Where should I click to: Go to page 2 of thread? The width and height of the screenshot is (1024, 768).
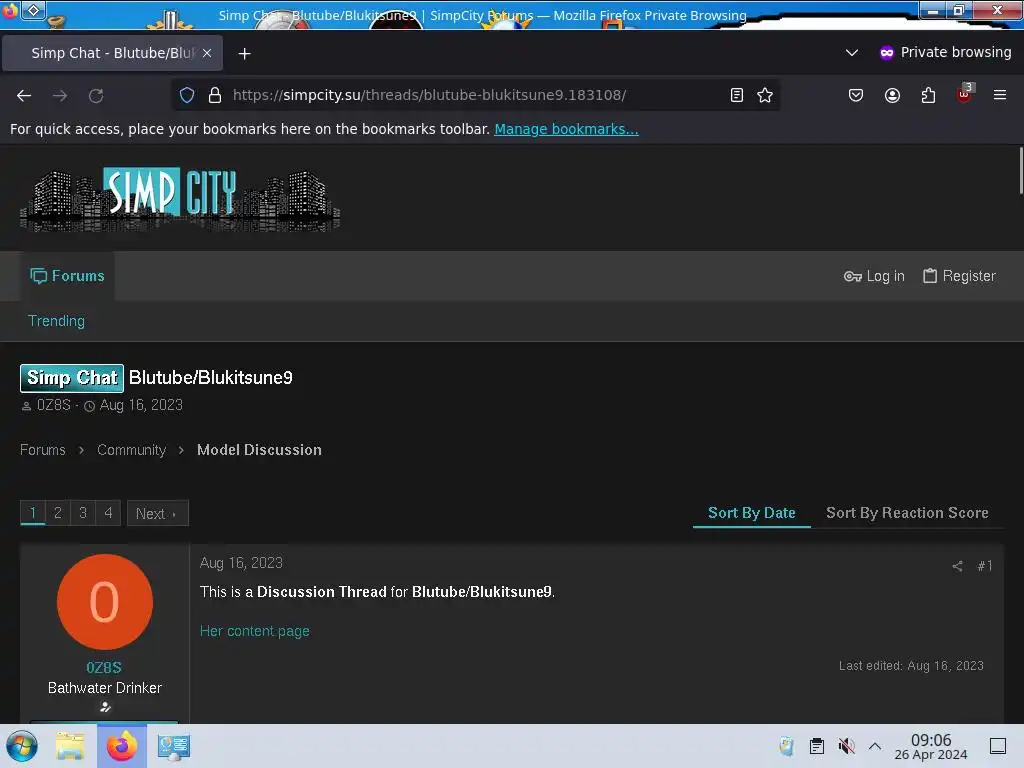pos(57,513)
